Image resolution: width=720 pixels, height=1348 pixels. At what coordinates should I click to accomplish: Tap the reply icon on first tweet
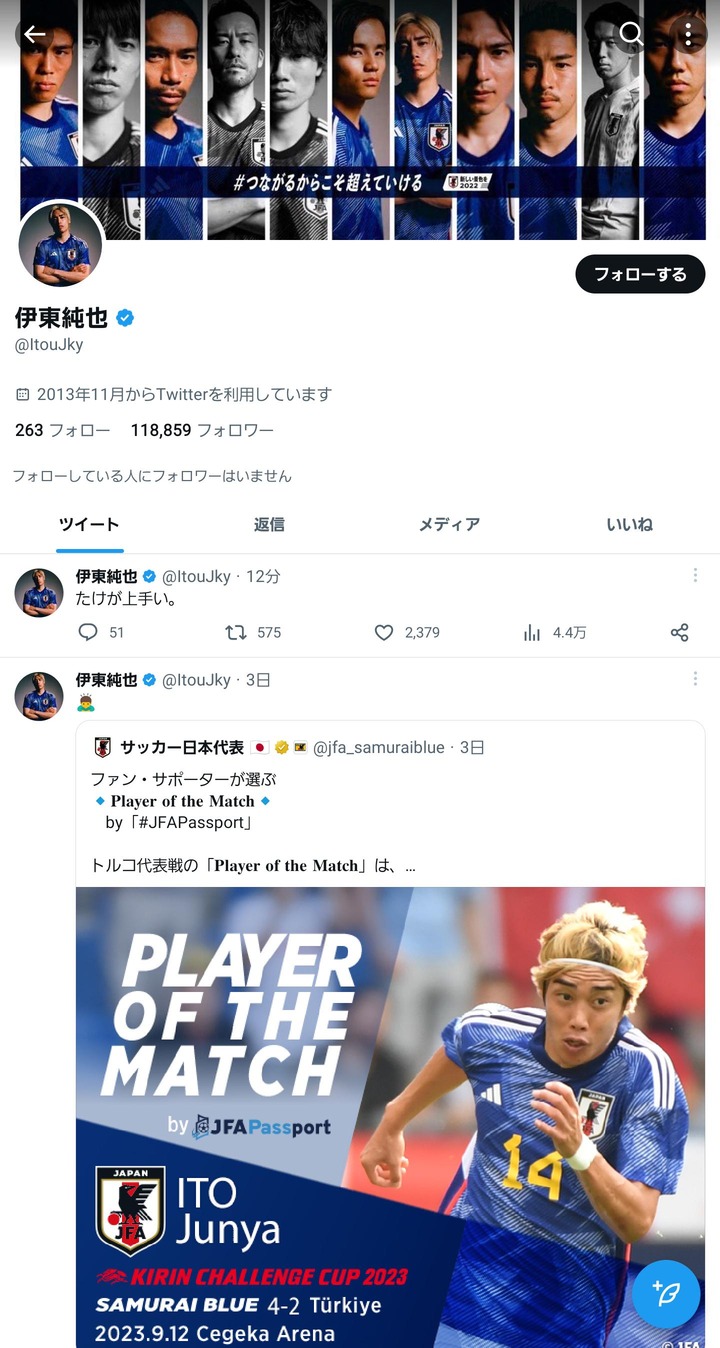(x=88, y=632)
